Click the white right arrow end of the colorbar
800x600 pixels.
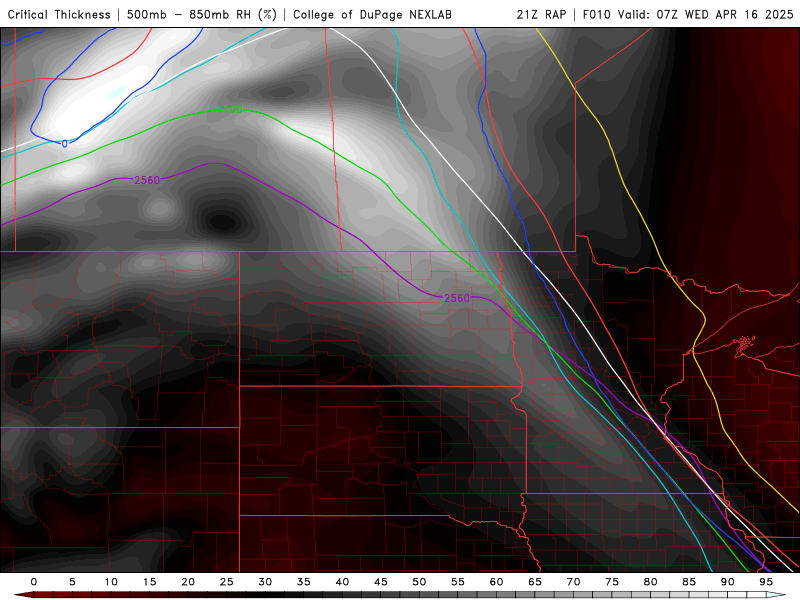(776, 595)
